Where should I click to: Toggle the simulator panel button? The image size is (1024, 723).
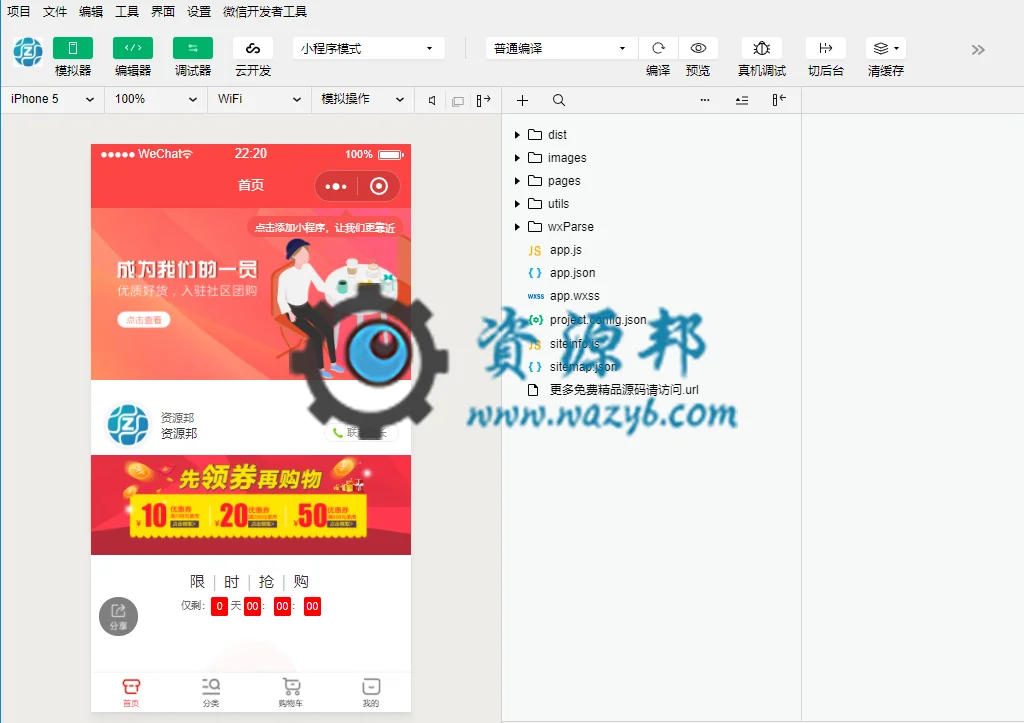pos(72,48)
